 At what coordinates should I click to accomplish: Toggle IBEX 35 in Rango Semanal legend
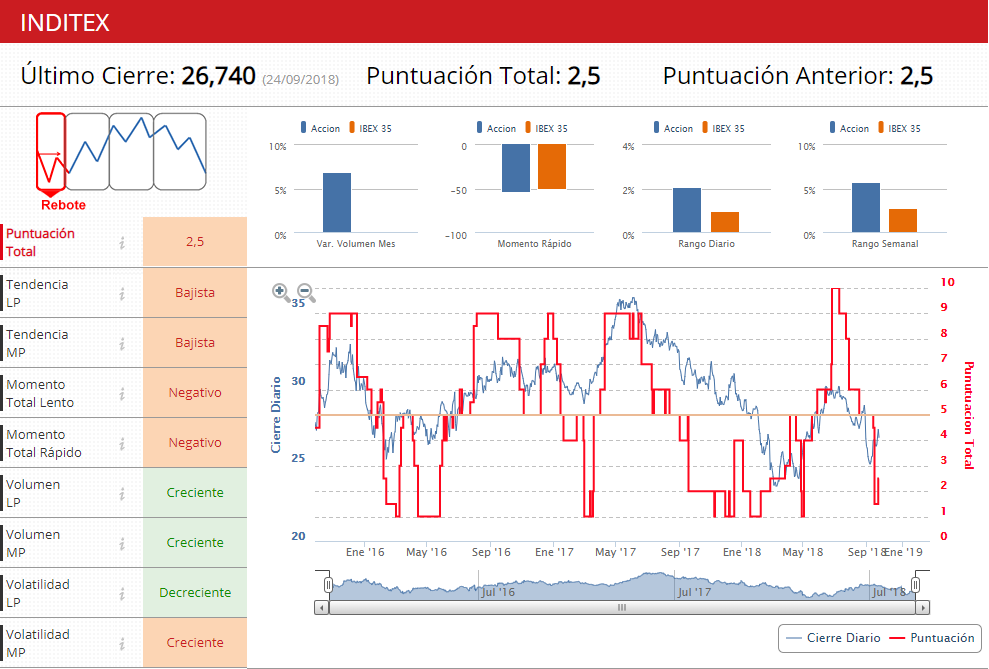(x=899, y=128)
